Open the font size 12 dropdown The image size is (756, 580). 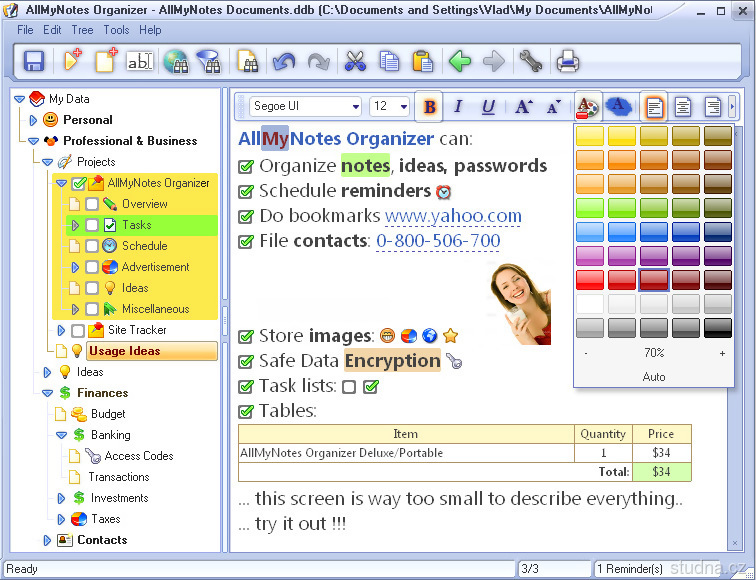click(404, 106)
